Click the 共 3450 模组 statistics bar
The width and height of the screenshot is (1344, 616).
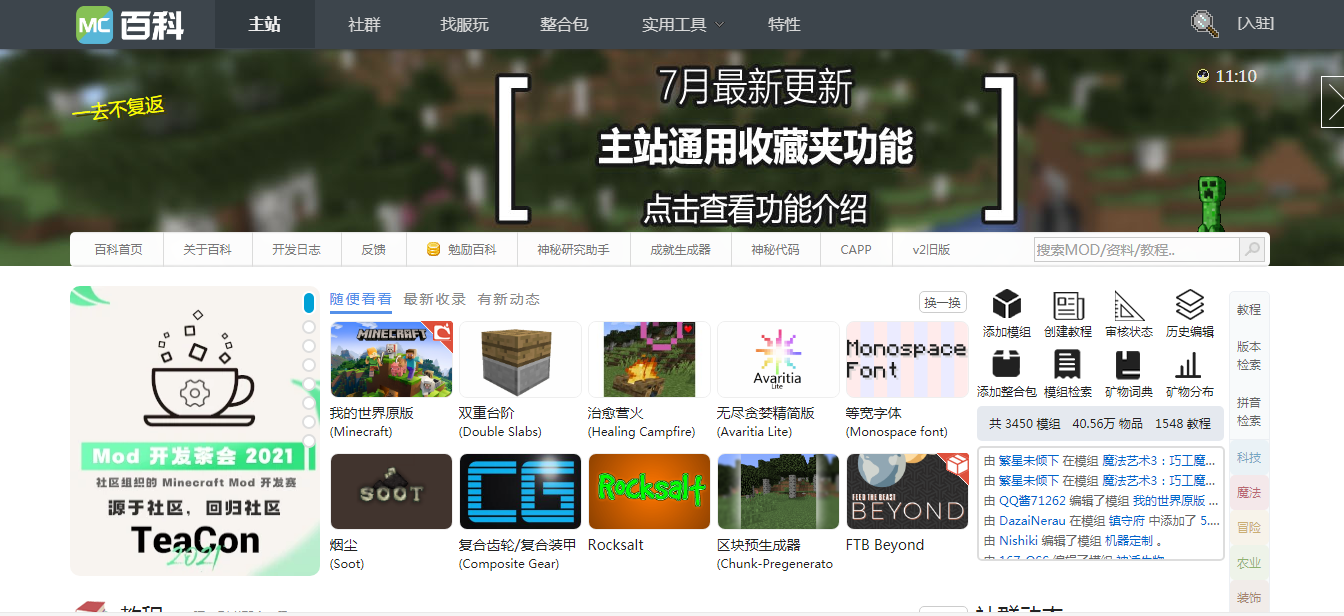(1100, 423)
